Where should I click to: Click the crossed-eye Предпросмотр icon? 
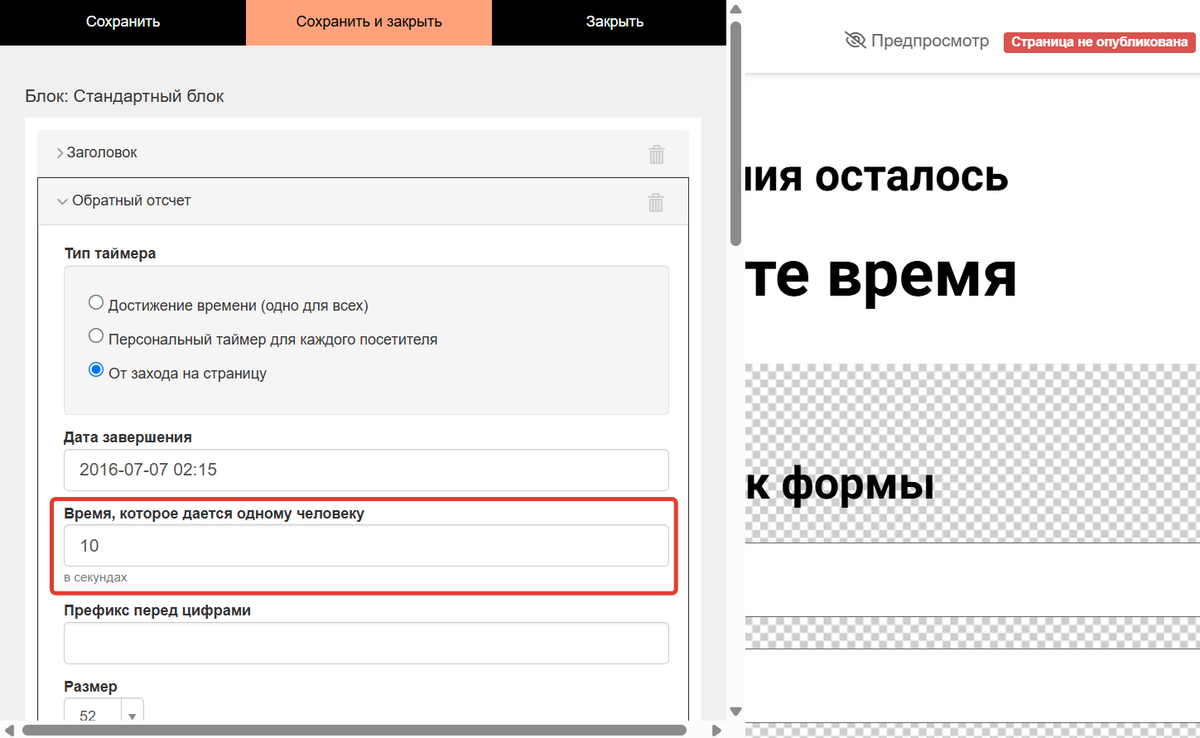[x=855, y=41]
